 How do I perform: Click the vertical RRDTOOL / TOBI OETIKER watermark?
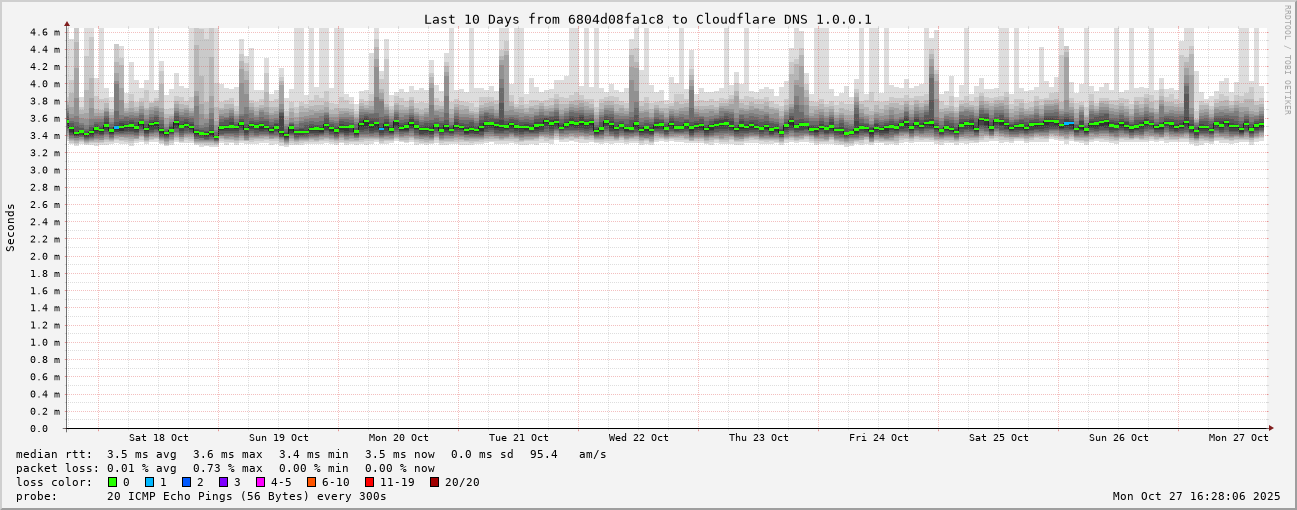(1287, 59)
